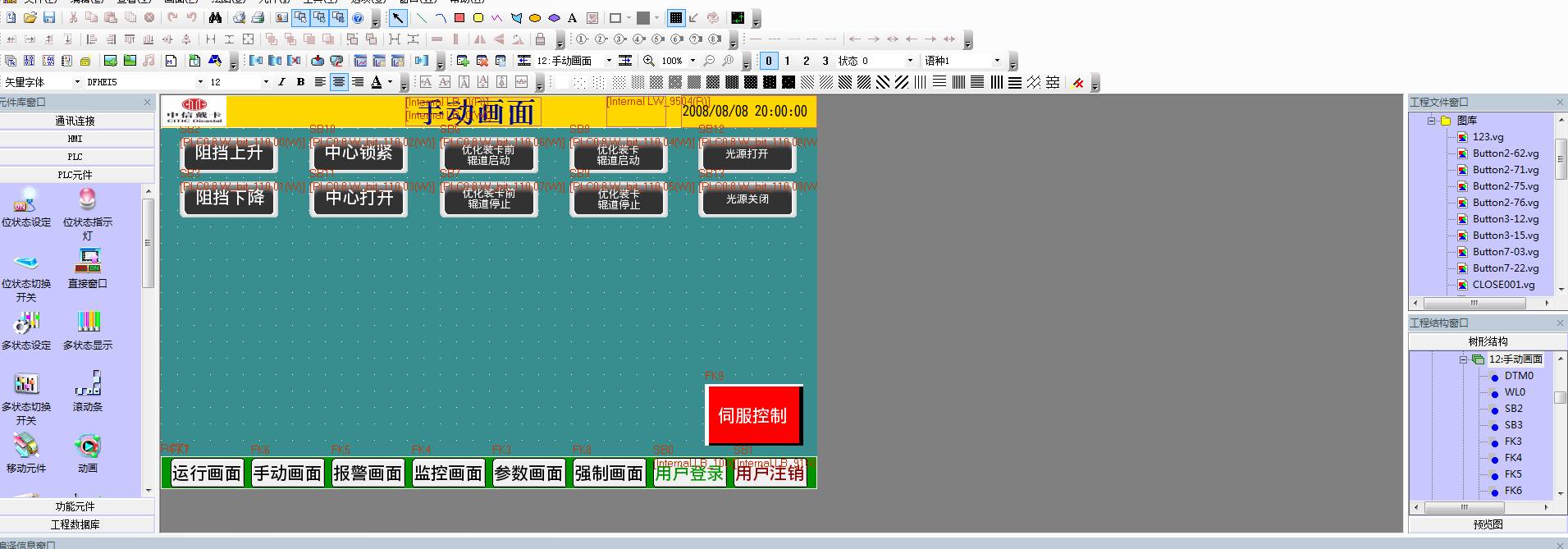Add a 位状态指示灯 bit lamp element
1568x549 pixels.
tap(88, 201)
